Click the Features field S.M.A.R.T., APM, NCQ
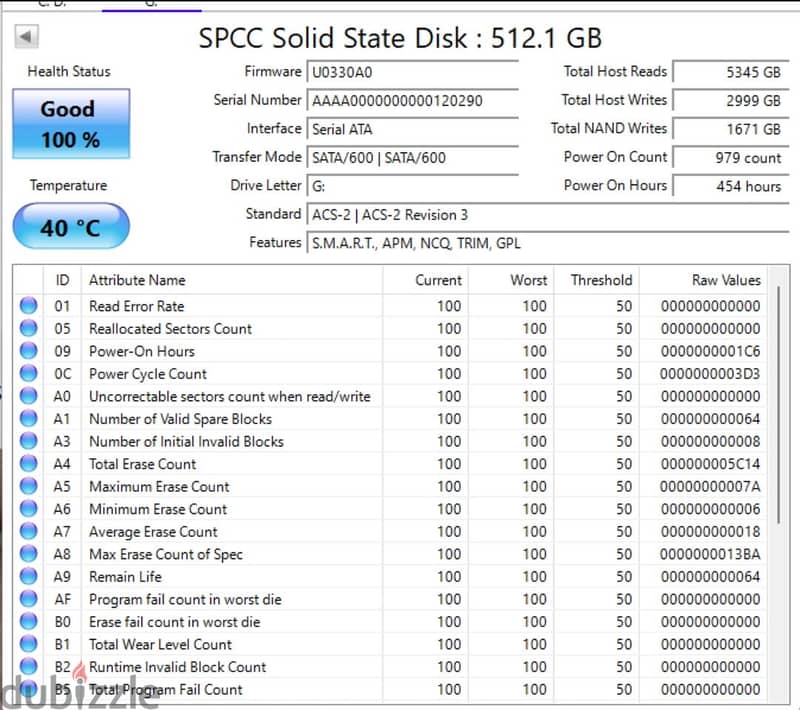 coord(547,243)
